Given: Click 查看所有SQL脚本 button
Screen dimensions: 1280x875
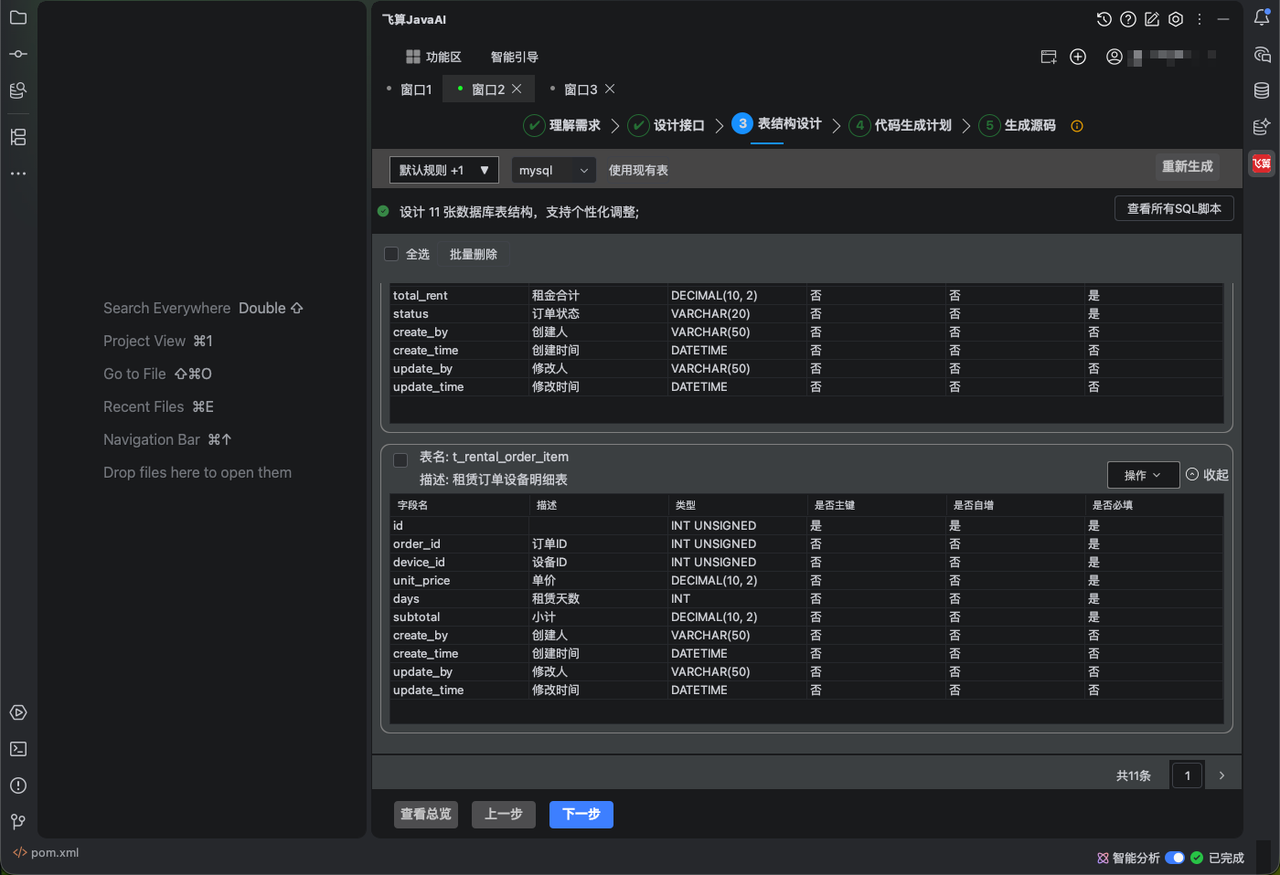Looking at the screenshot, I should tap(1174, 209).
